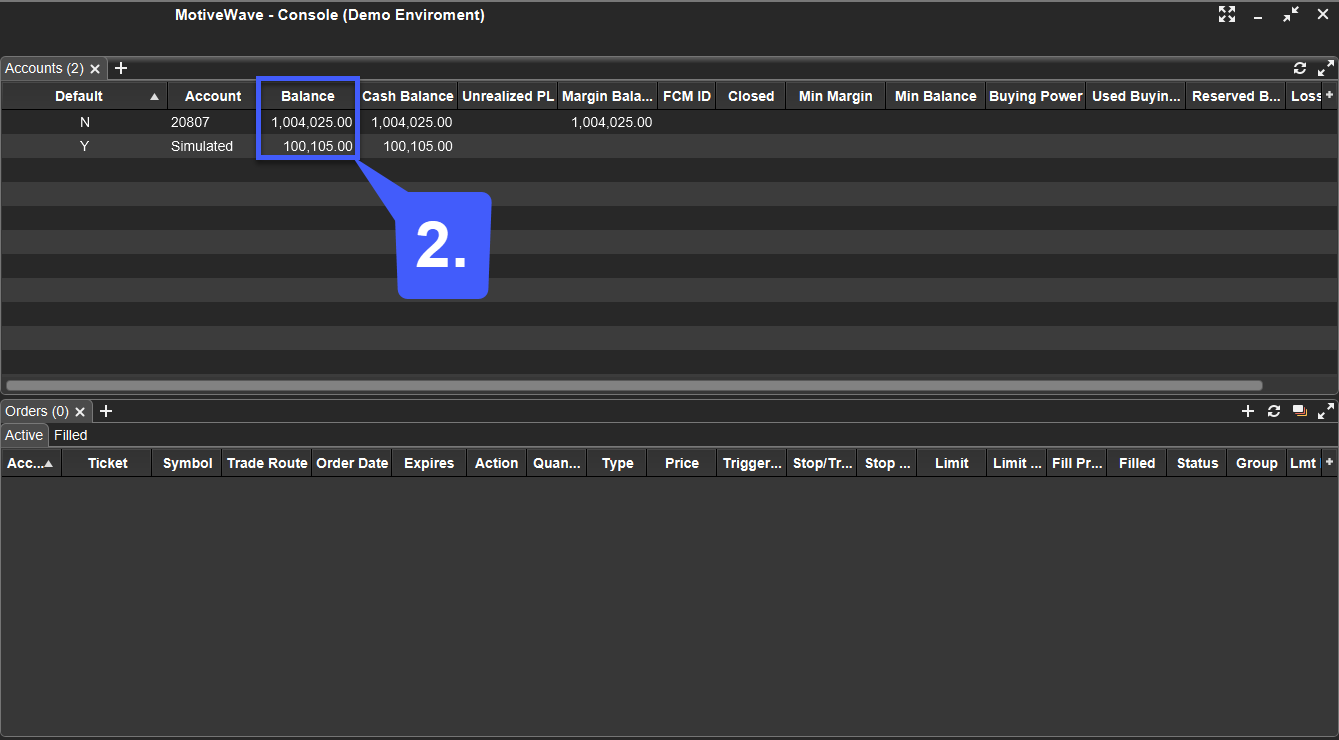Viewport: 1339px width, 740px height.
Task: Open stacked windows icon in Orders panel
Action: 1300,411
